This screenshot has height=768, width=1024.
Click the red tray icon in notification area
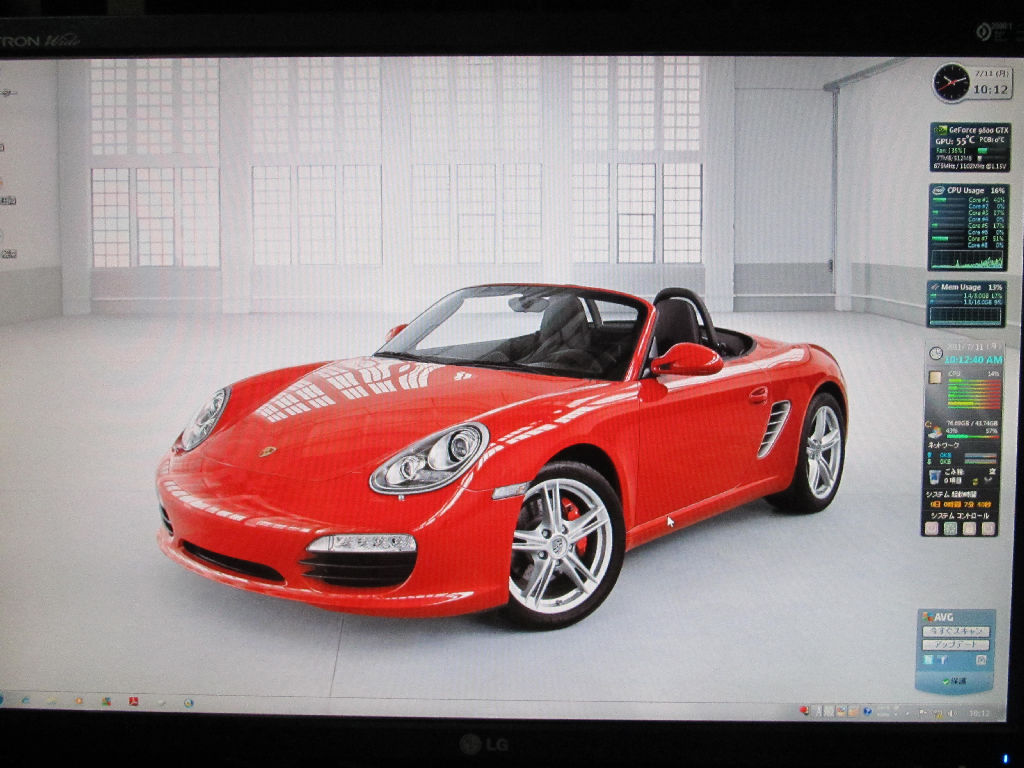click(x=804, y=710)
